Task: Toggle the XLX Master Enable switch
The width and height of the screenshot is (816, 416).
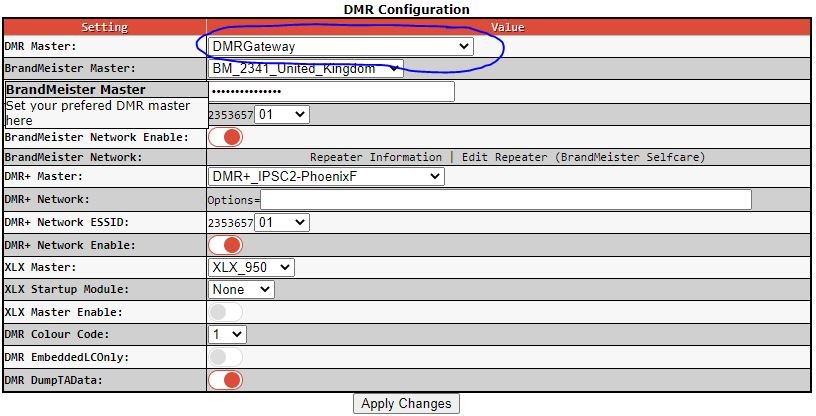Action: [x=225, y=312]
